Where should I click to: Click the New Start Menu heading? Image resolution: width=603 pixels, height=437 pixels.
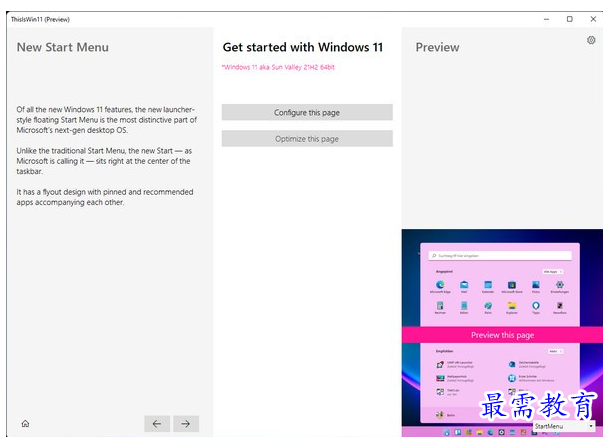click(63, 47)
